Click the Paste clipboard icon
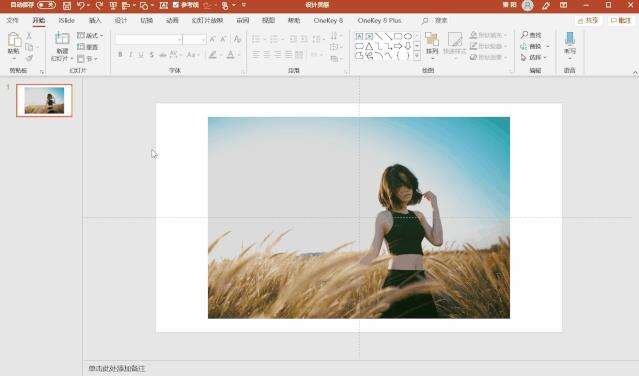The width and height of the screenshot is (639, 376). (14, 40)
